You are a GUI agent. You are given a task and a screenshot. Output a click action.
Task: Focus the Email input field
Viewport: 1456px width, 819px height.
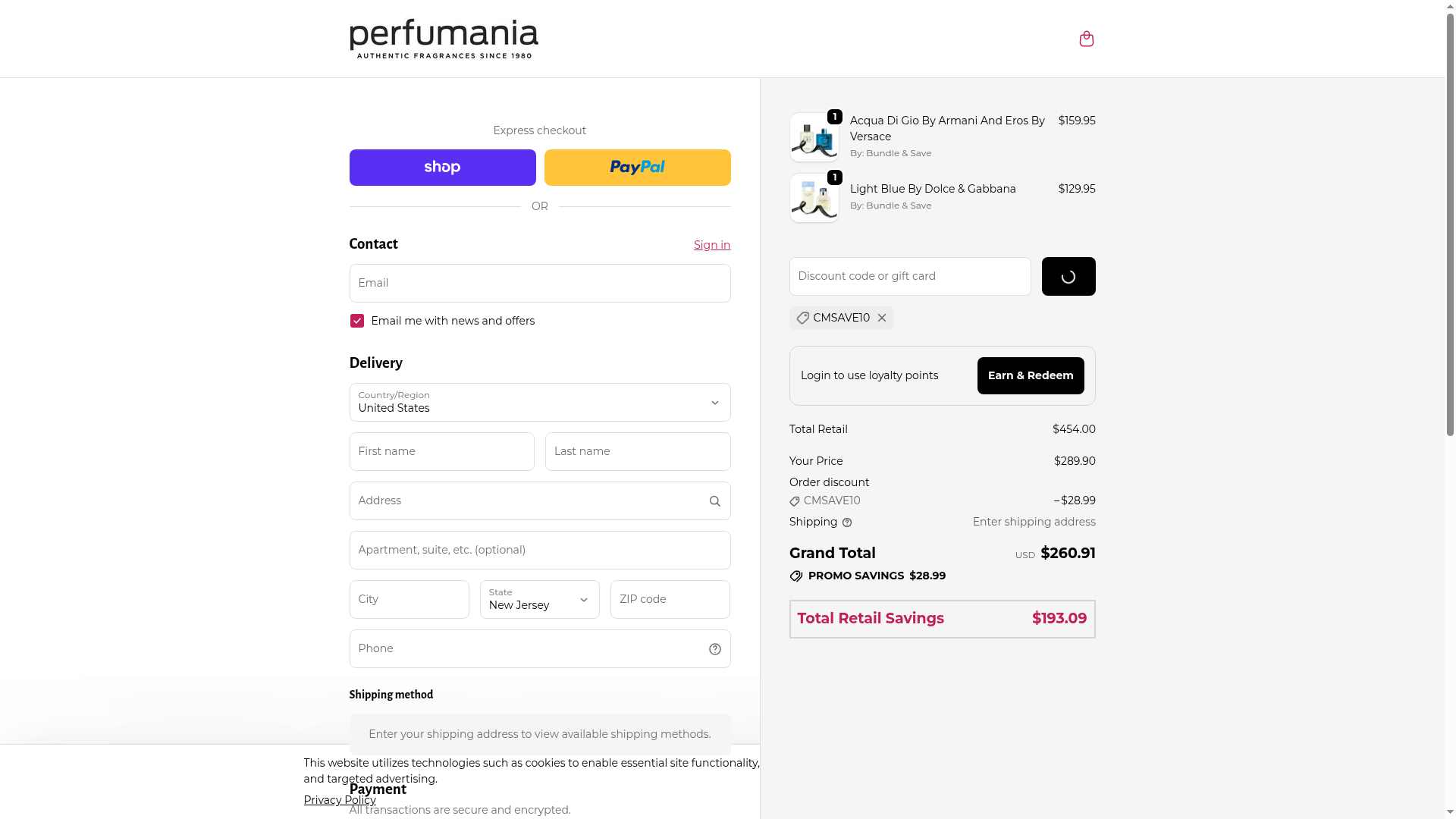[x=539, y=284]
